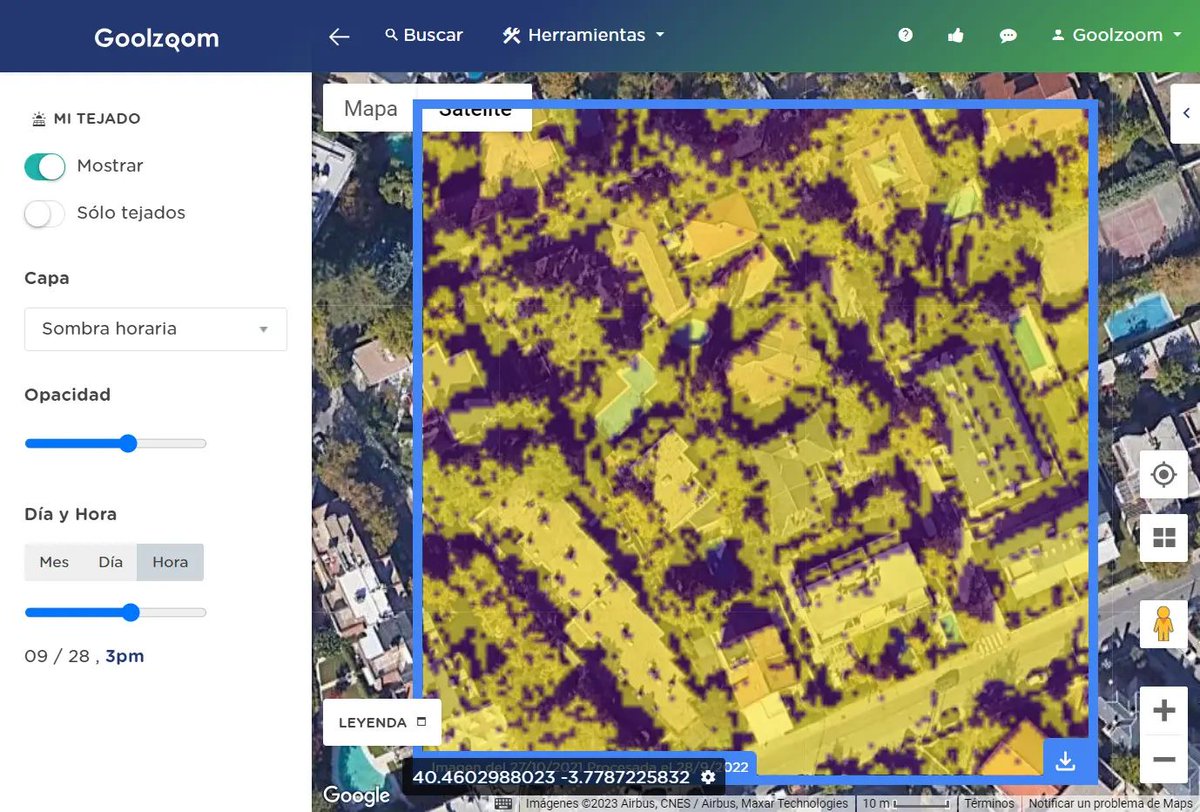Image resolution: width=1200 pixels, height=812 pixels.
Task: Click the Buscar magnifier icon
Action: coord(391,35)
